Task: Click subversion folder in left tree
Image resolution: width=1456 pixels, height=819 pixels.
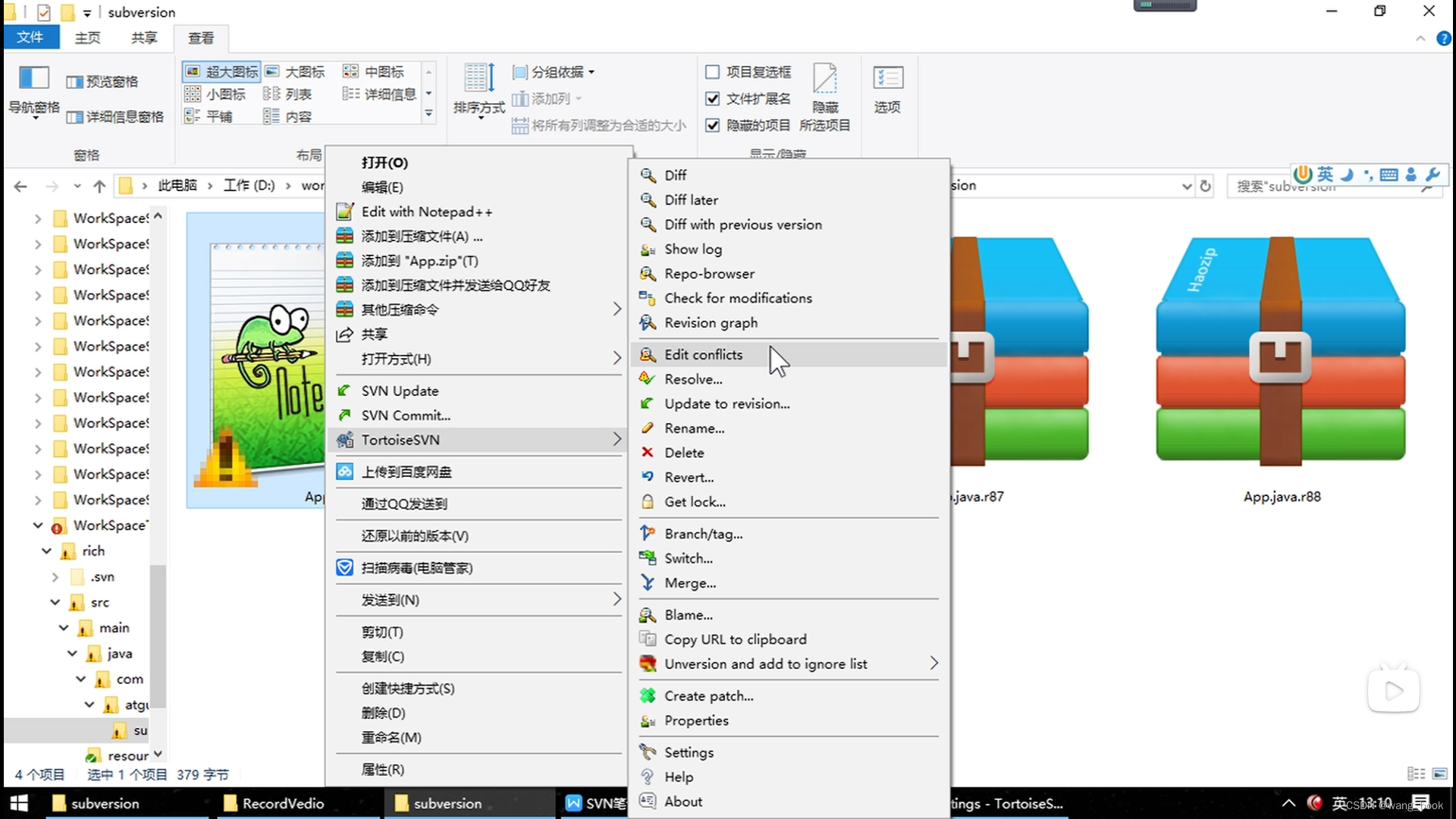Action: pos(140,730)
